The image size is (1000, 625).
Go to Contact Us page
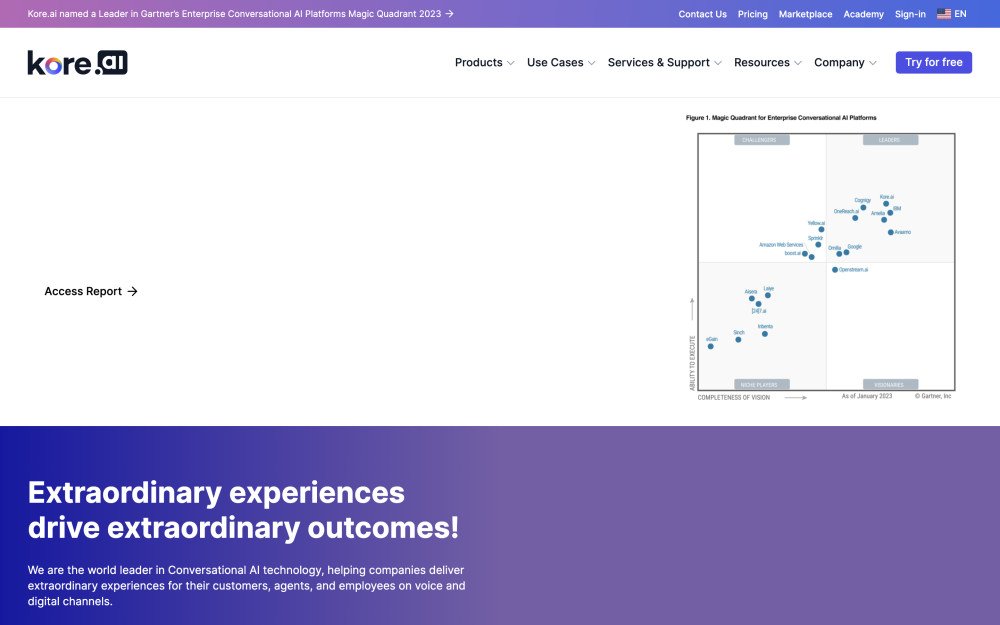702,14
